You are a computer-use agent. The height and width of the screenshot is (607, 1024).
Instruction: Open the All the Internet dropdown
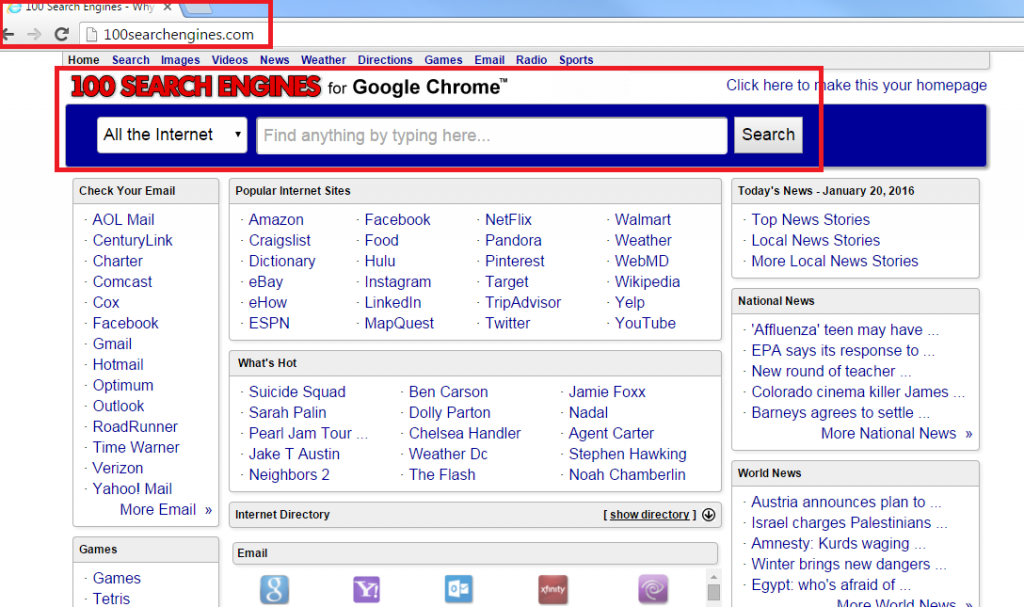(172, 135)
